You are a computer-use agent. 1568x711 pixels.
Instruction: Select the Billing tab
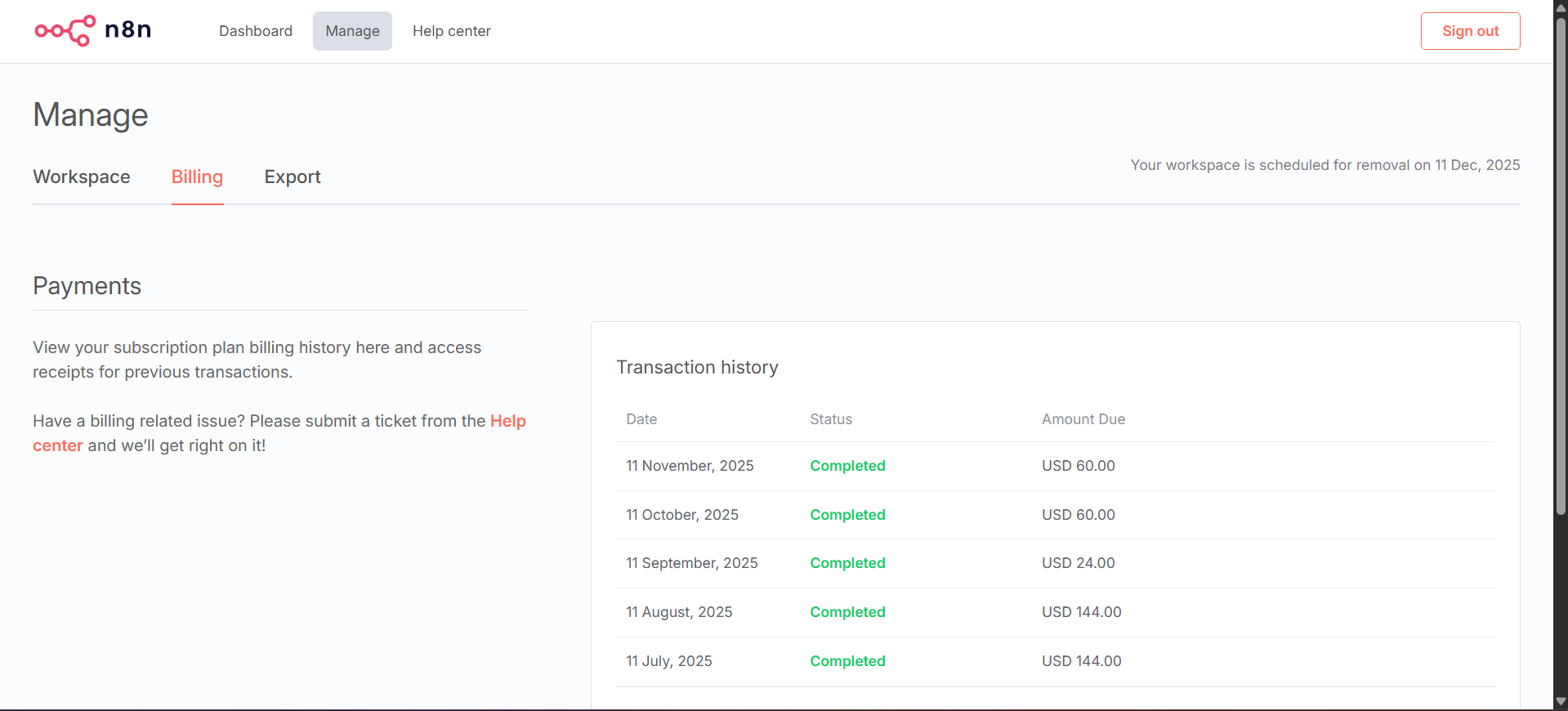[197, 177]
